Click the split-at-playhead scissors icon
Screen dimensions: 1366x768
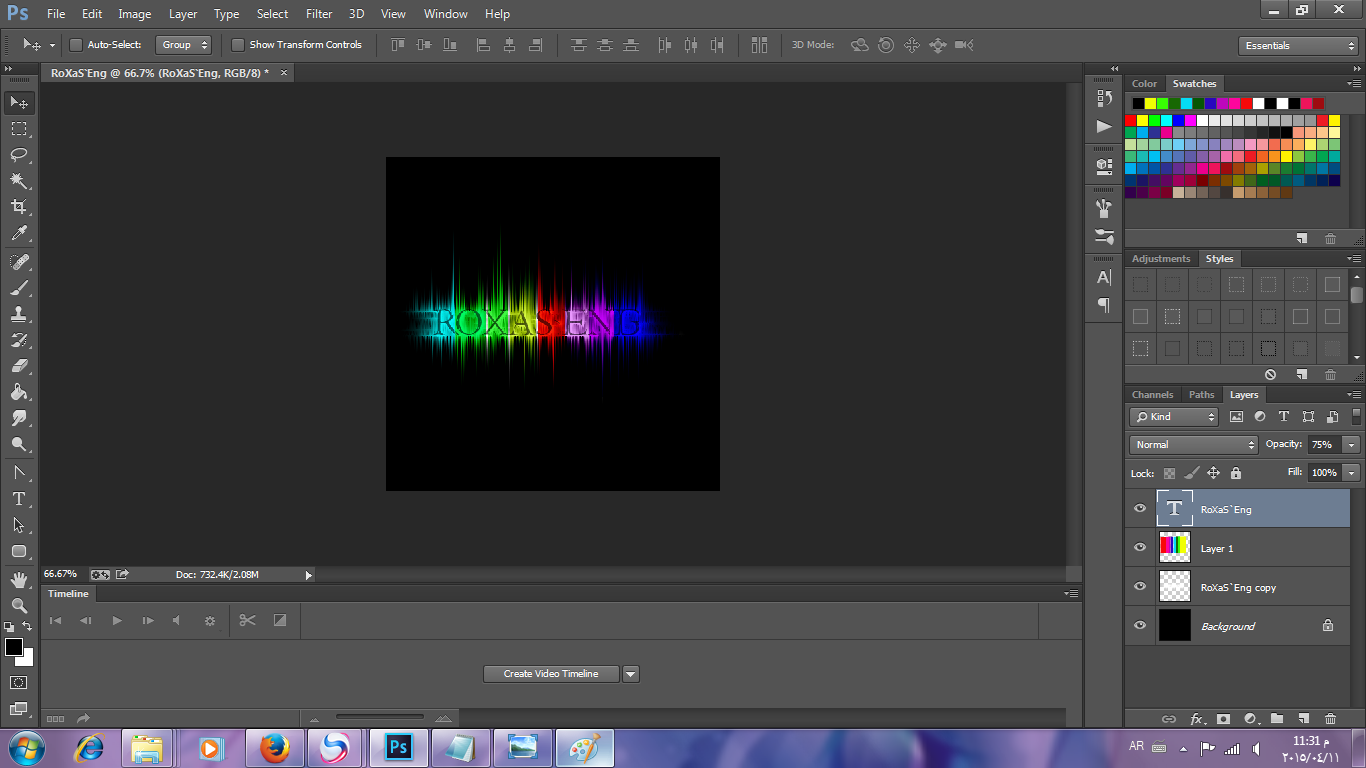pyautogui.click(x=247, y=620)
